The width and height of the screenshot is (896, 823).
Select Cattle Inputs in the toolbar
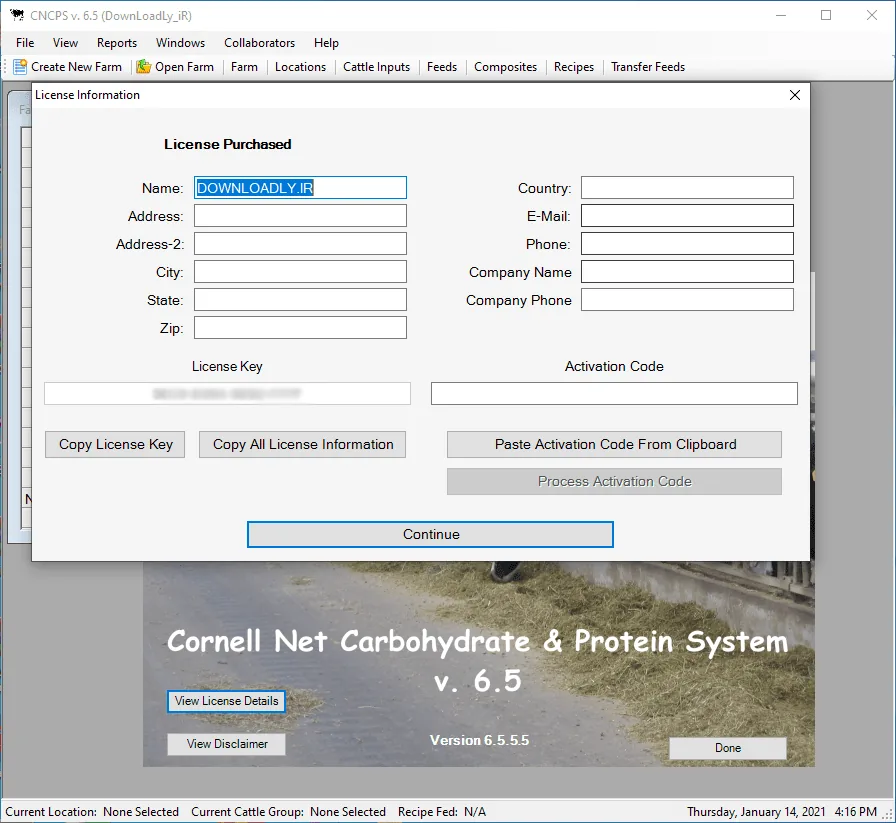377,67
